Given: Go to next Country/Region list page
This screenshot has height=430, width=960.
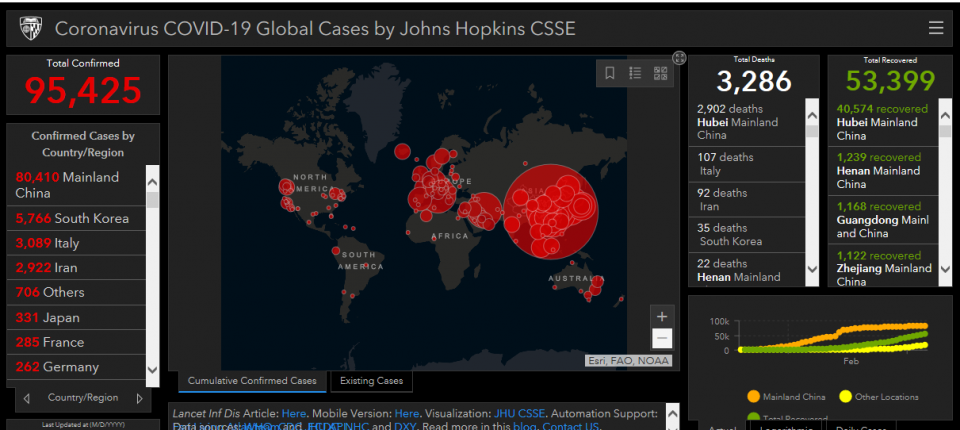Looking at the screenshot, I should [x=139, y=398].
